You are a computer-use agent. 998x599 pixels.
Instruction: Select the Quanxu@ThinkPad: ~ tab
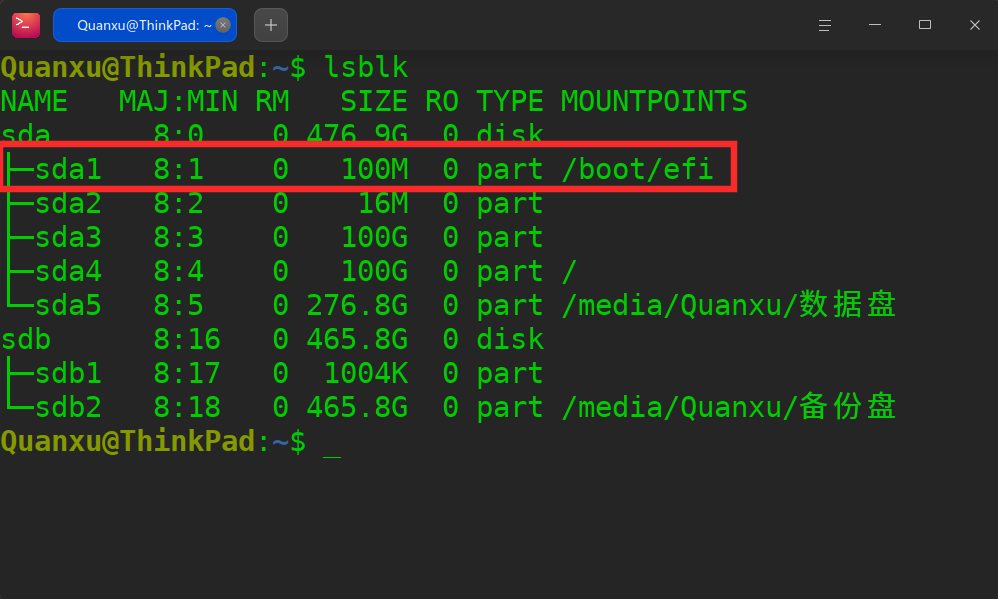[144, 25]
